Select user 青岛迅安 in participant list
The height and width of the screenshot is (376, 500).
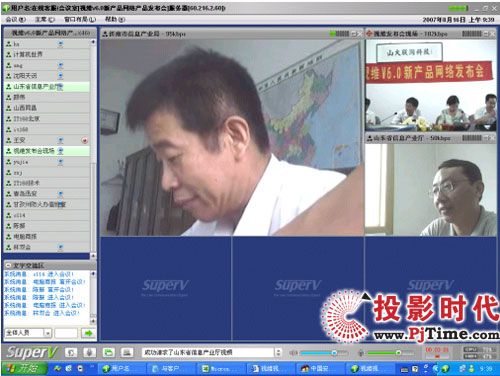[x=47, y=194]
